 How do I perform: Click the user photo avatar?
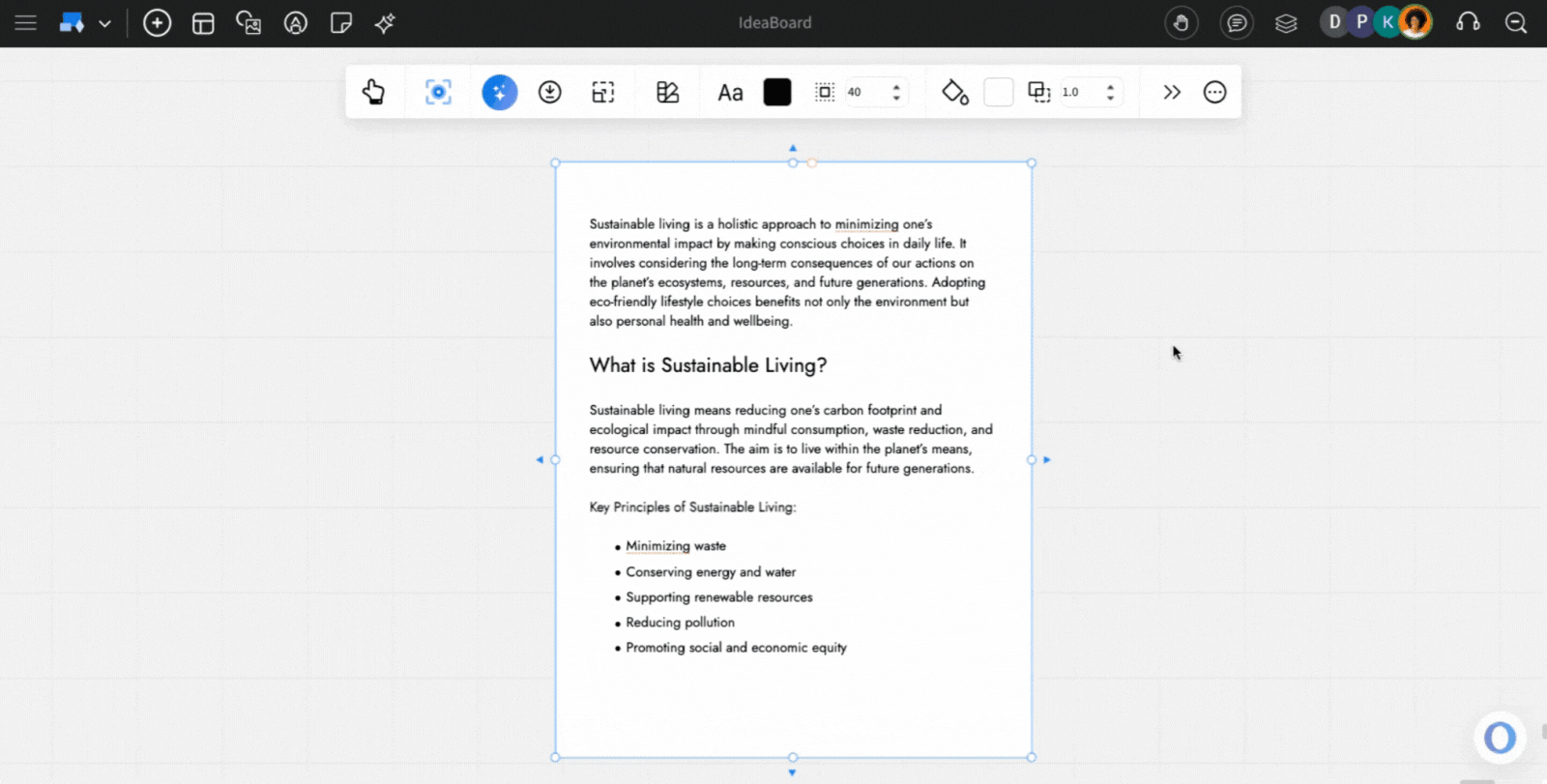pos(1416,22)
